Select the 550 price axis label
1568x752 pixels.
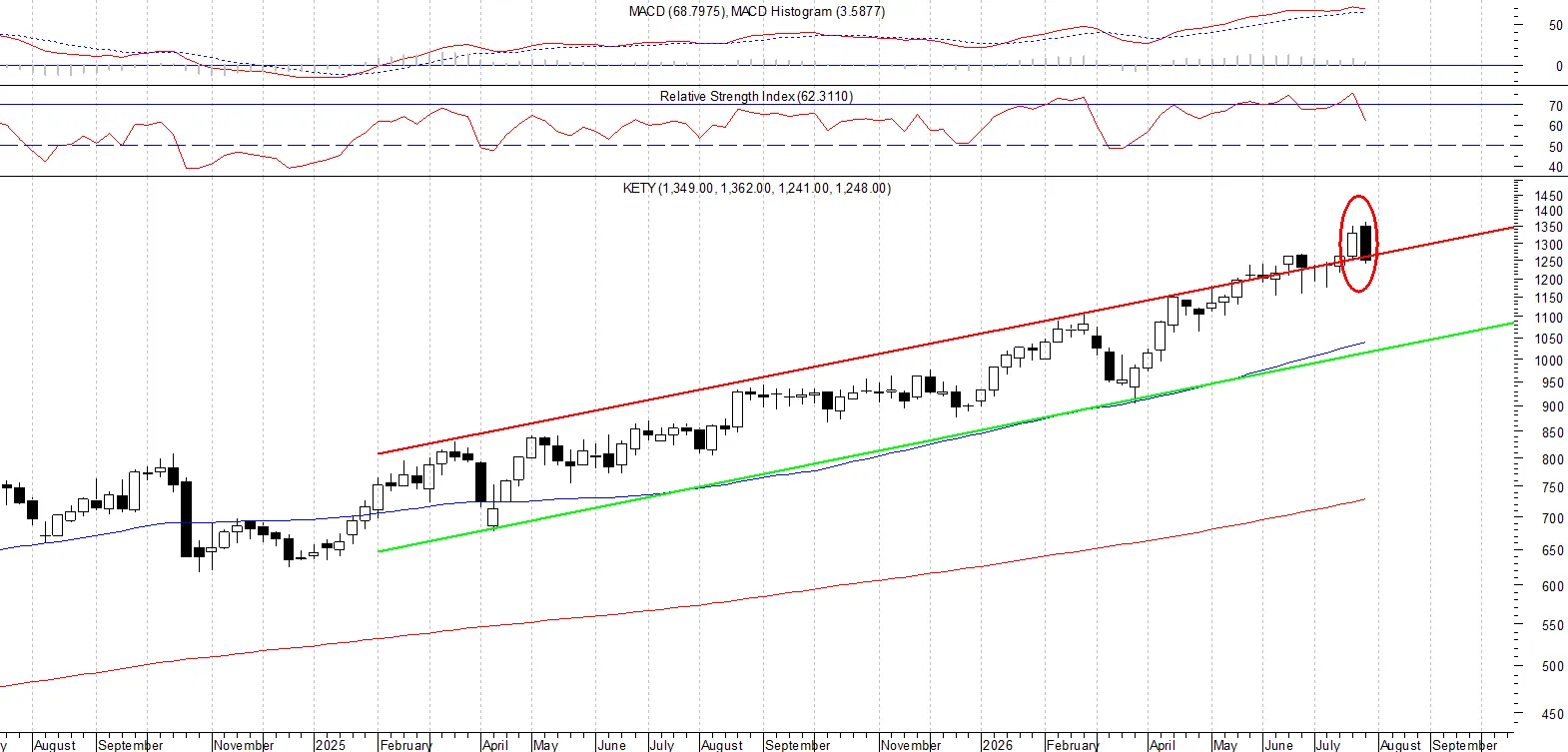[x=1553, y=626]
